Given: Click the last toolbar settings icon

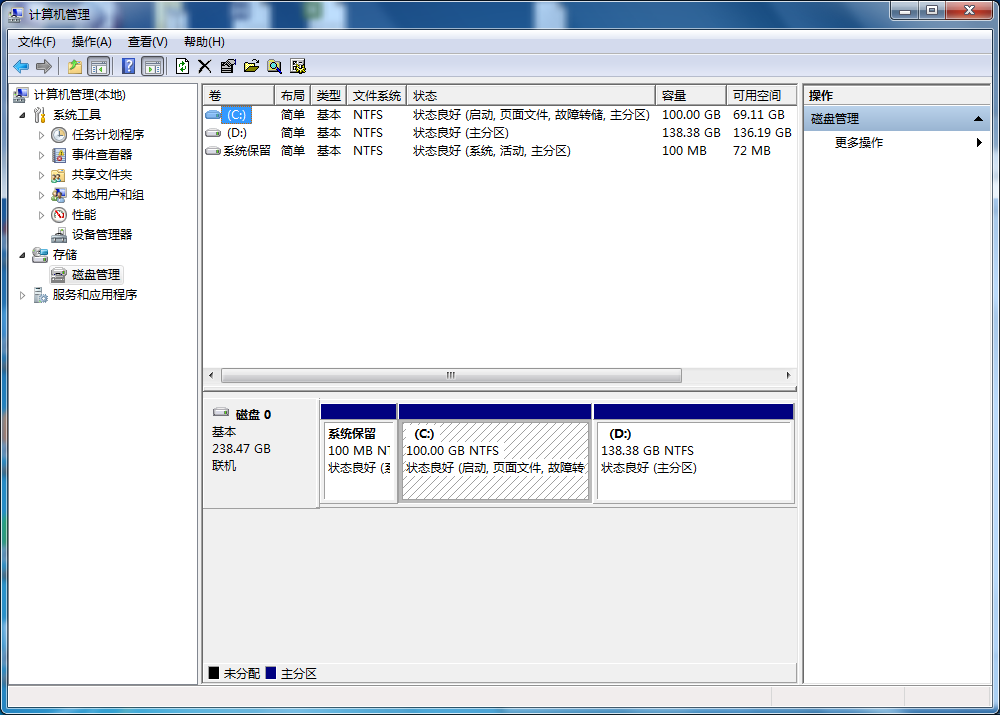Looking at the screenshot, I should pos(298,66).
